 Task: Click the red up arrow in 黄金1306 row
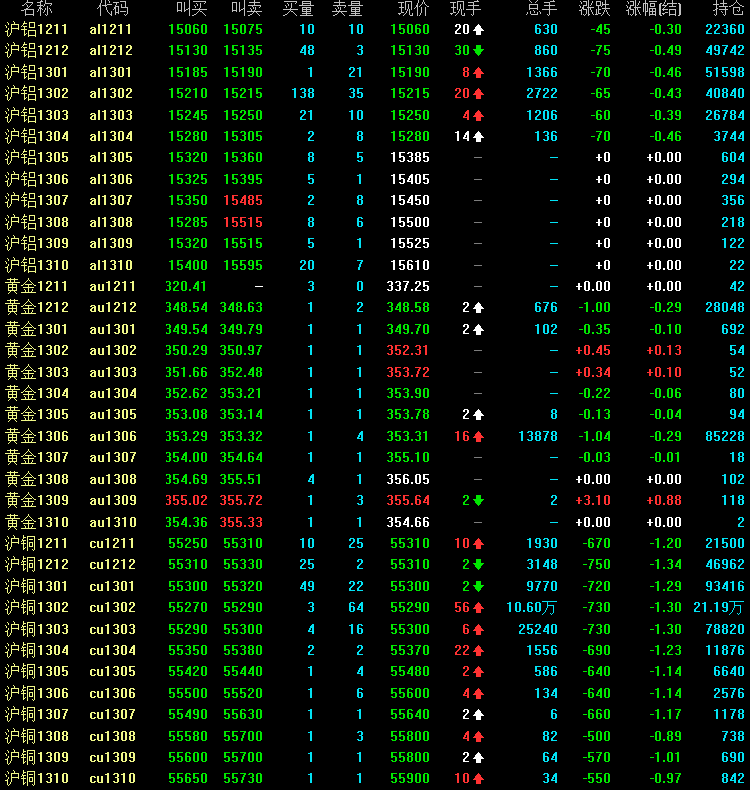click(478, 436)
